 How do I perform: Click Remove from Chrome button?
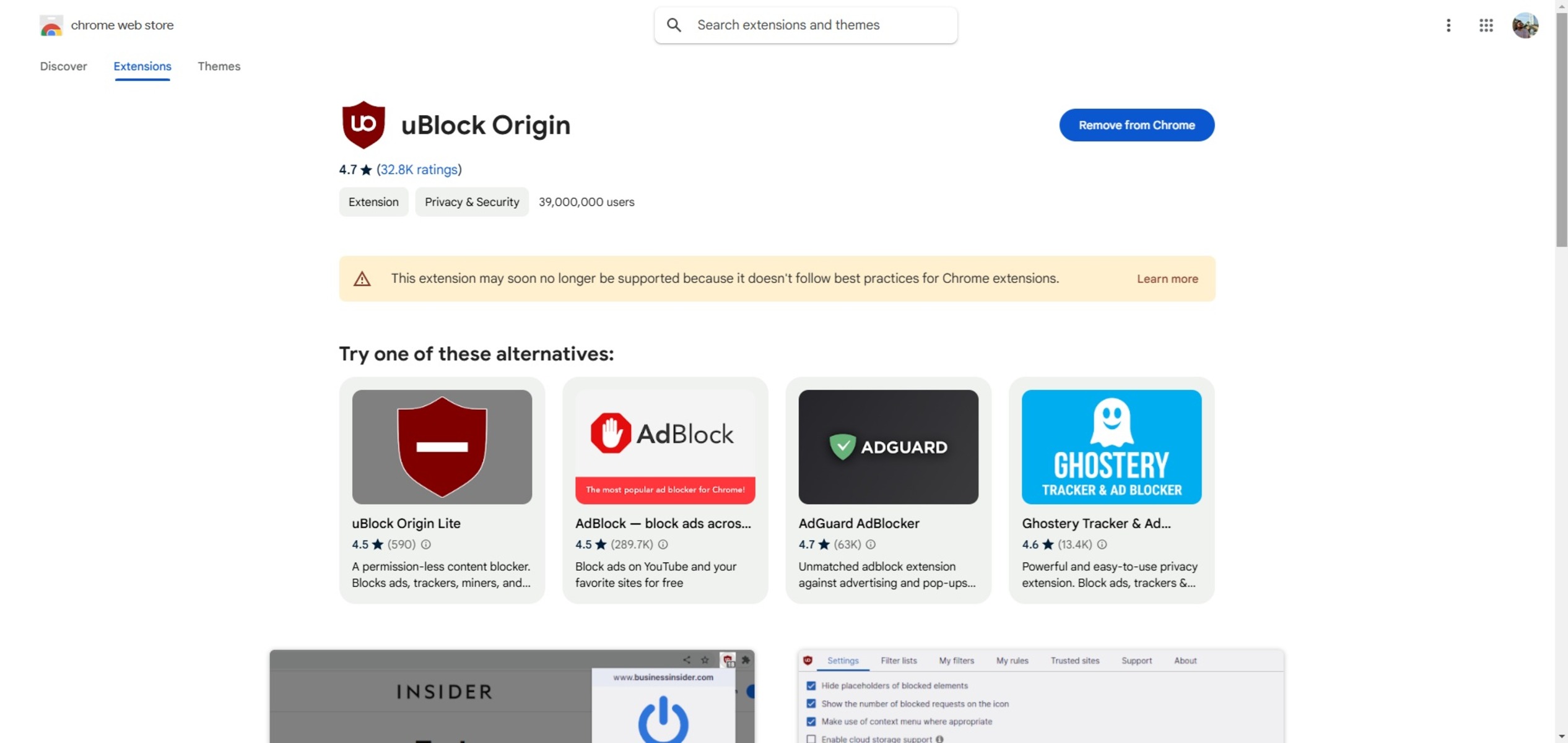tap(1136, 125)
